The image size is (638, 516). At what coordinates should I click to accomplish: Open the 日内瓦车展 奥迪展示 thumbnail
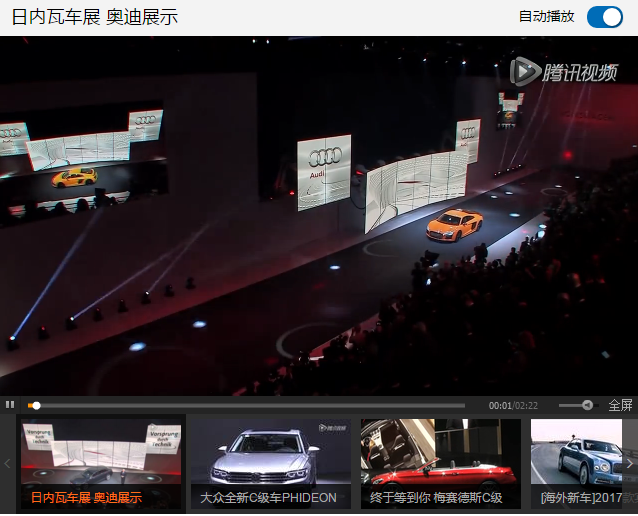pyautogui.click(x=101, y=464)
